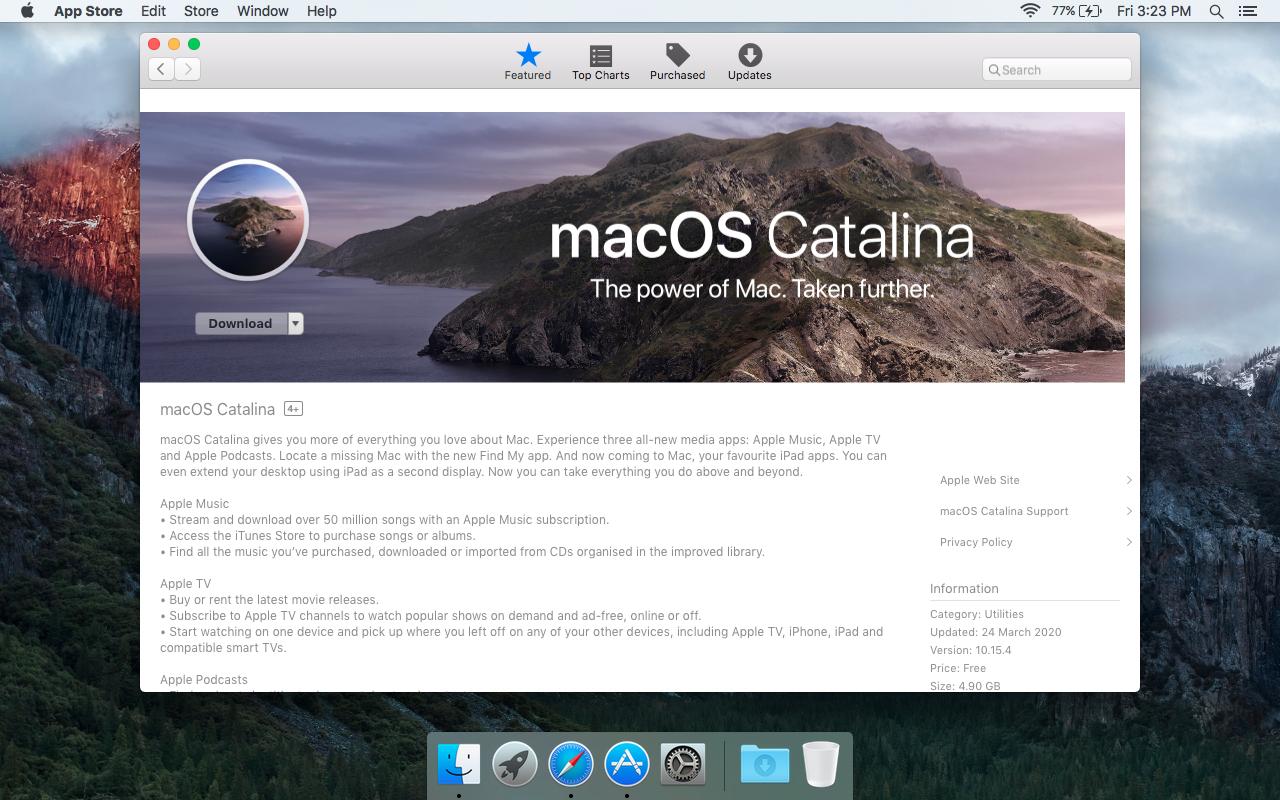Click the Price: Free text
This screenshot has height=800, width=1280.
pyautogui.click(x=958, y=668)
